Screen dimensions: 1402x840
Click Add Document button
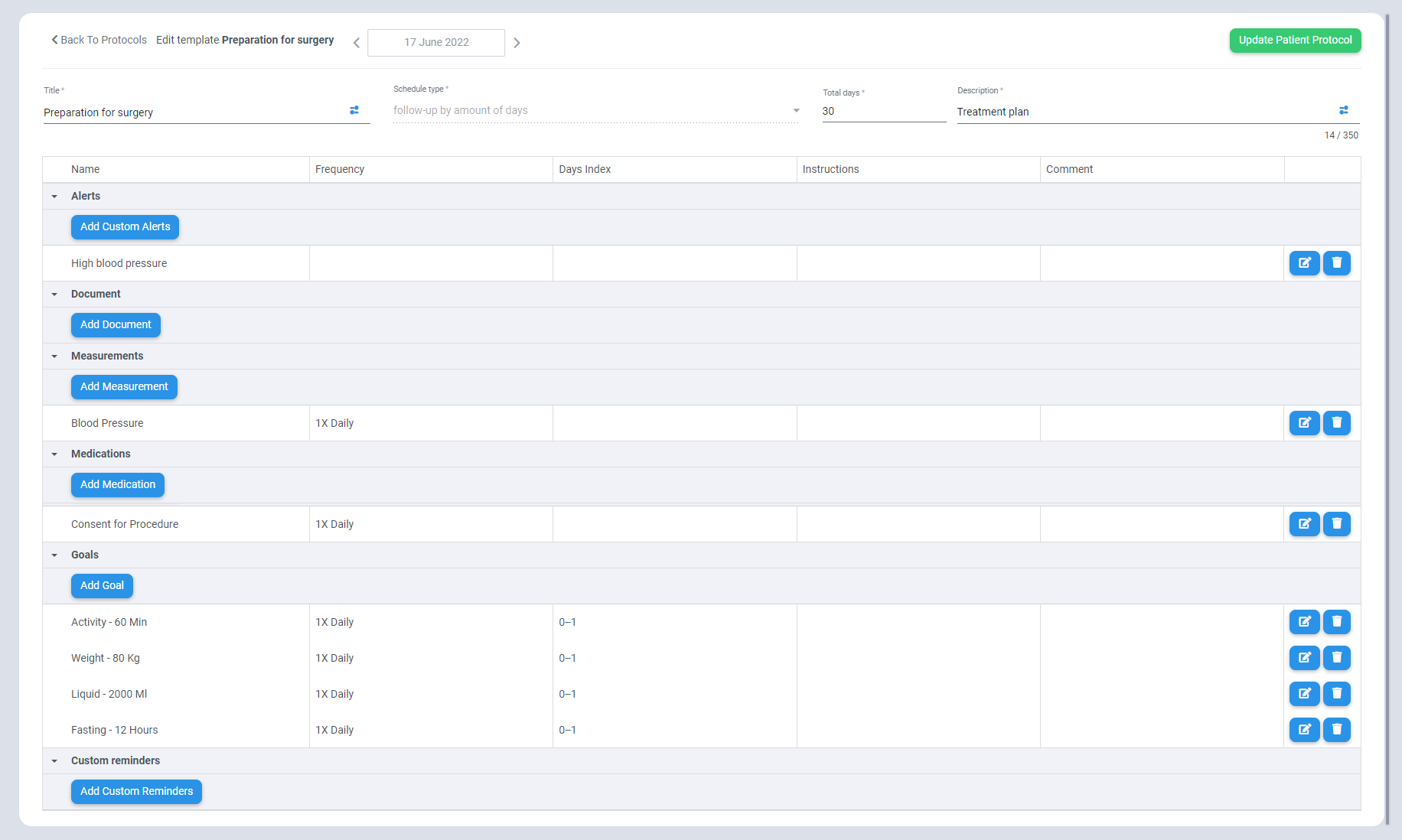click(x=116, y=325)
